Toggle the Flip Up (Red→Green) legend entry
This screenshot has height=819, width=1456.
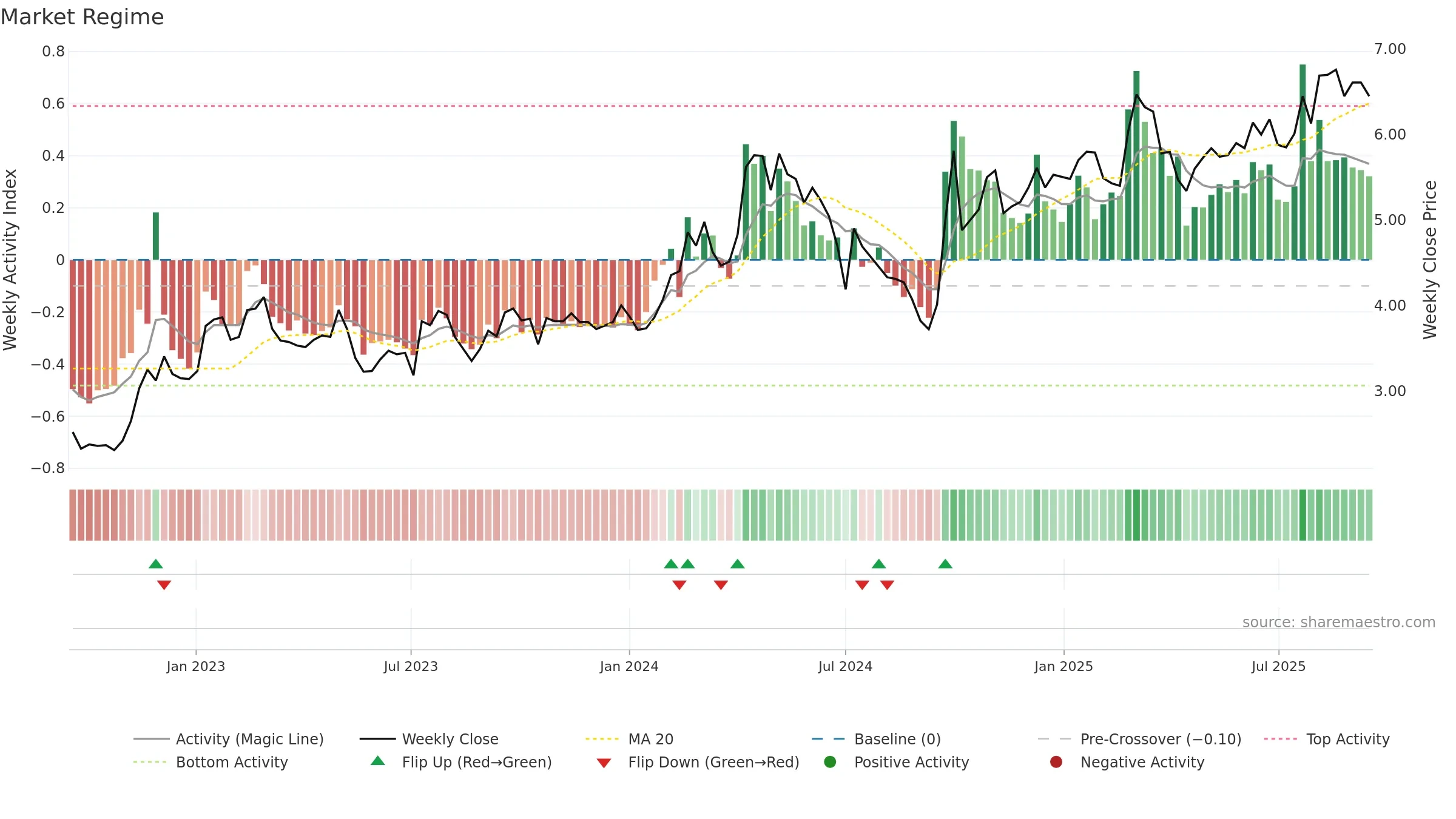click(x=461, y=762)
